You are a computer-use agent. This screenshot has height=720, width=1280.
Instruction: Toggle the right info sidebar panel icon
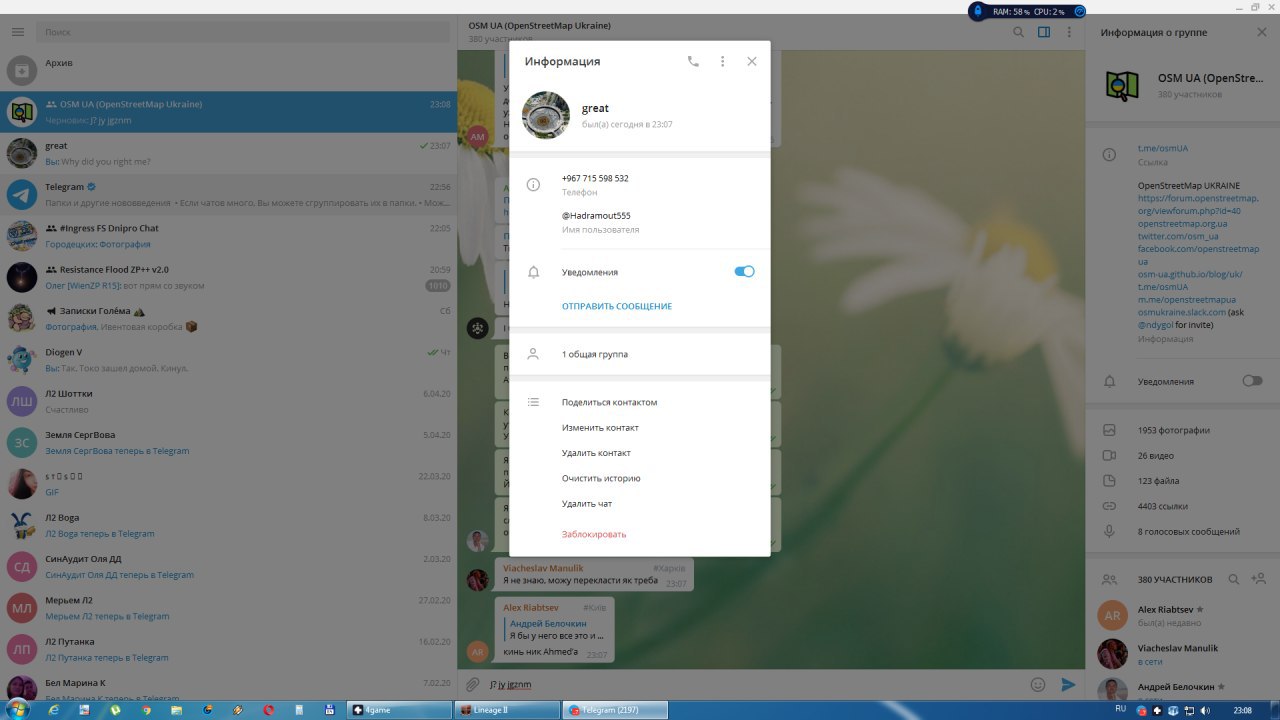click(1044, 32)
